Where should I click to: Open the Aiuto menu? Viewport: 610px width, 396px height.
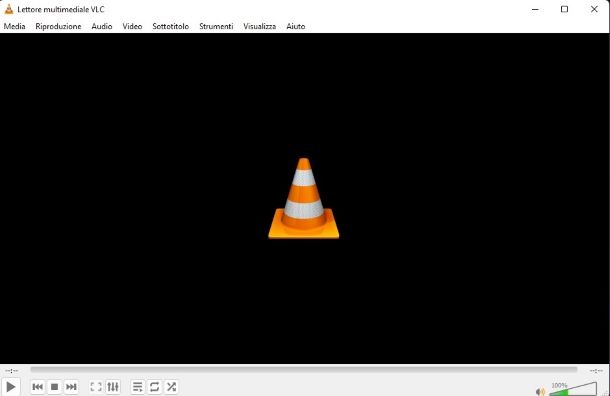[296, 26]
